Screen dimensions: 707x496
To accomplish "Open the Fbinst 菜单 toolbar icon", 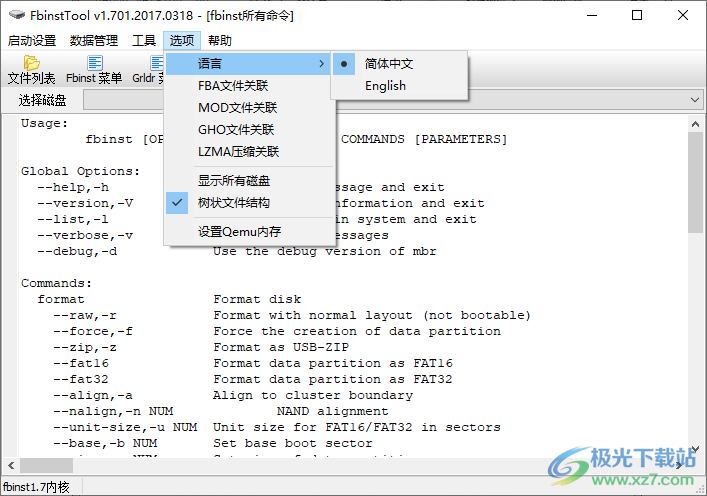I will [95, 63].
